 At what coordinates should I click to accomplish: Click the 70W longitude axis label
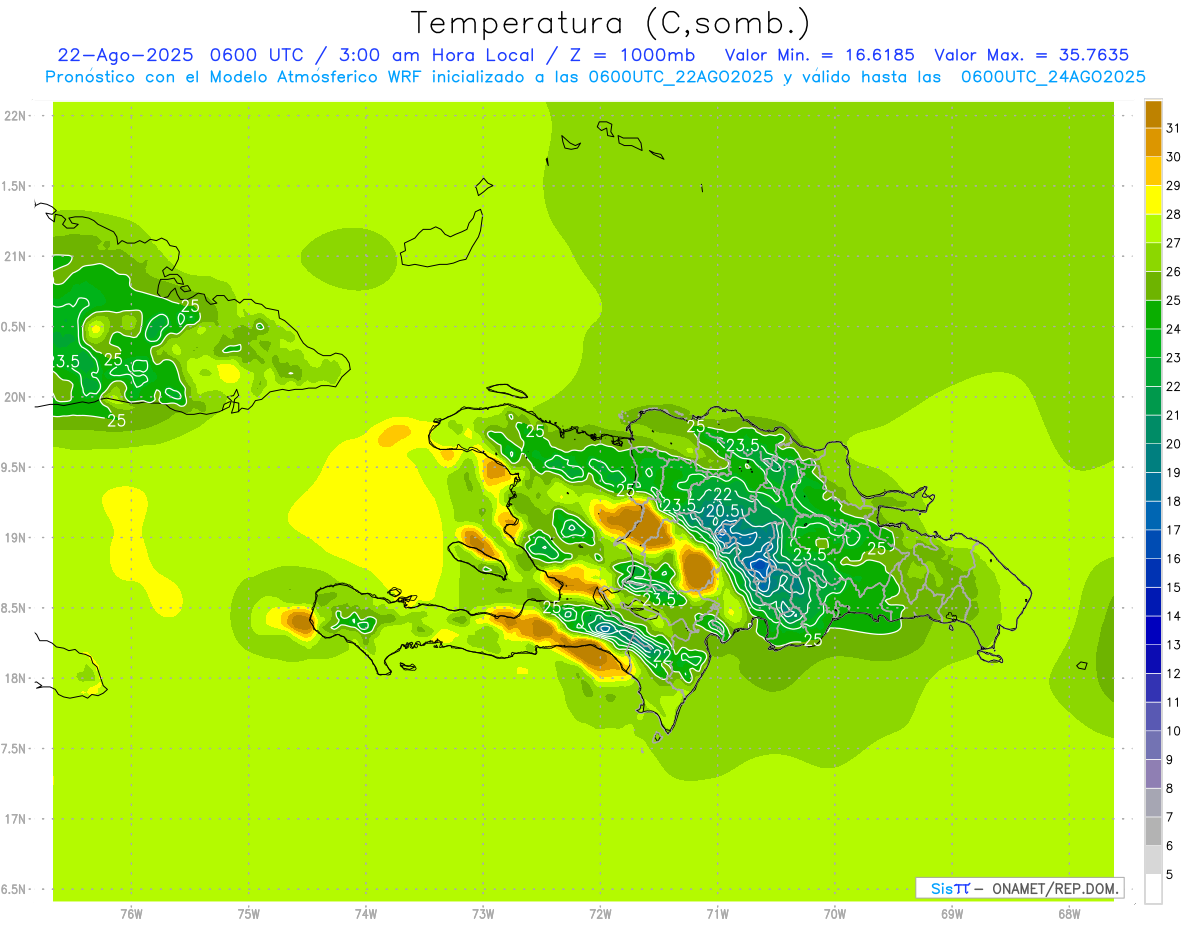point(835,914)
